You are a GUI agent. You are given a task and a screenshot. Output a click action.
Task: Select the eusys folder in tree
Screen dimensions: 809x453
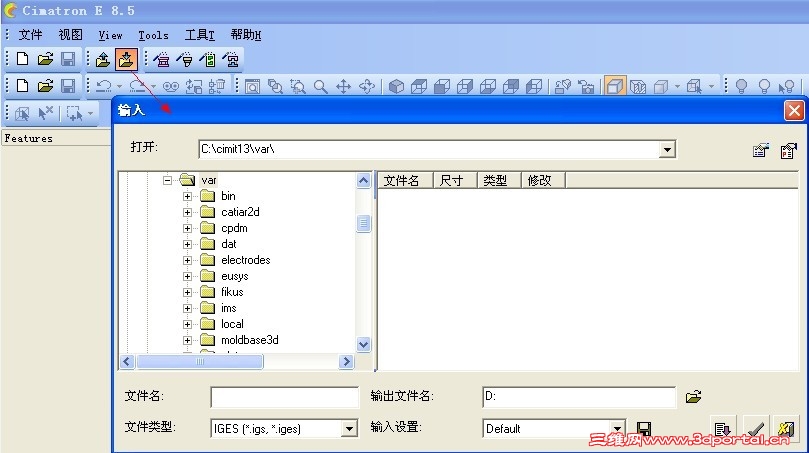tap(235, 276)
